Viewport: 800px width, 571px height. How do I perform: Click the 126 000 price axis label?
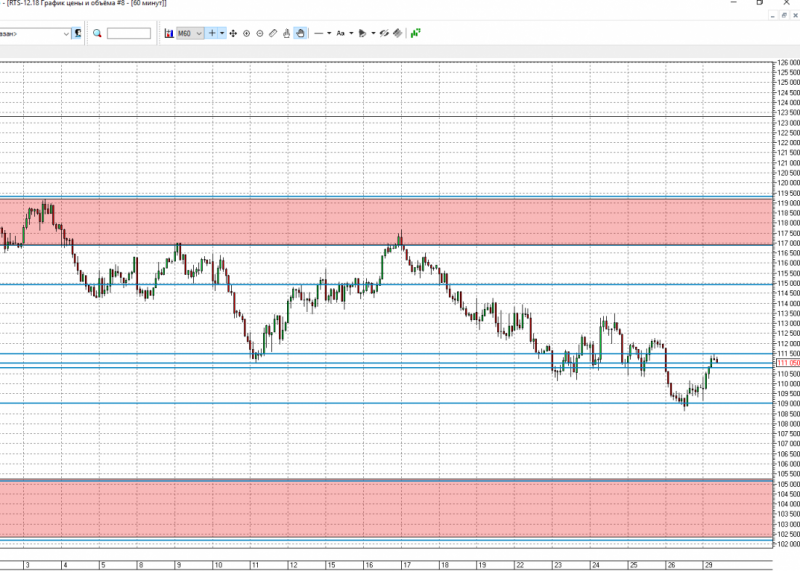788,63
